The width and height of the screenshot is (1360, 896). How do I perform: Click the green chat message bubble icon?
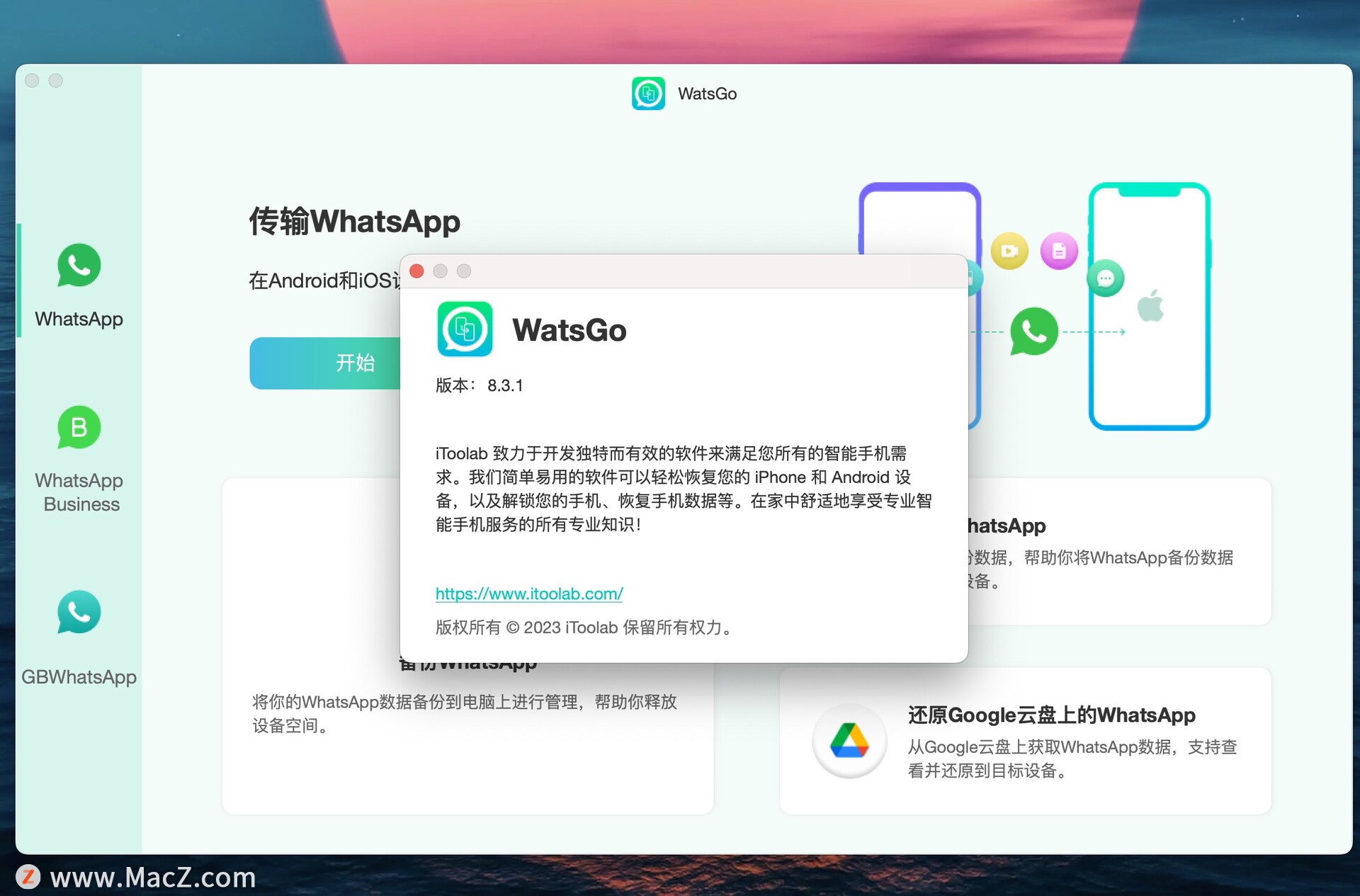(1106, 278)
